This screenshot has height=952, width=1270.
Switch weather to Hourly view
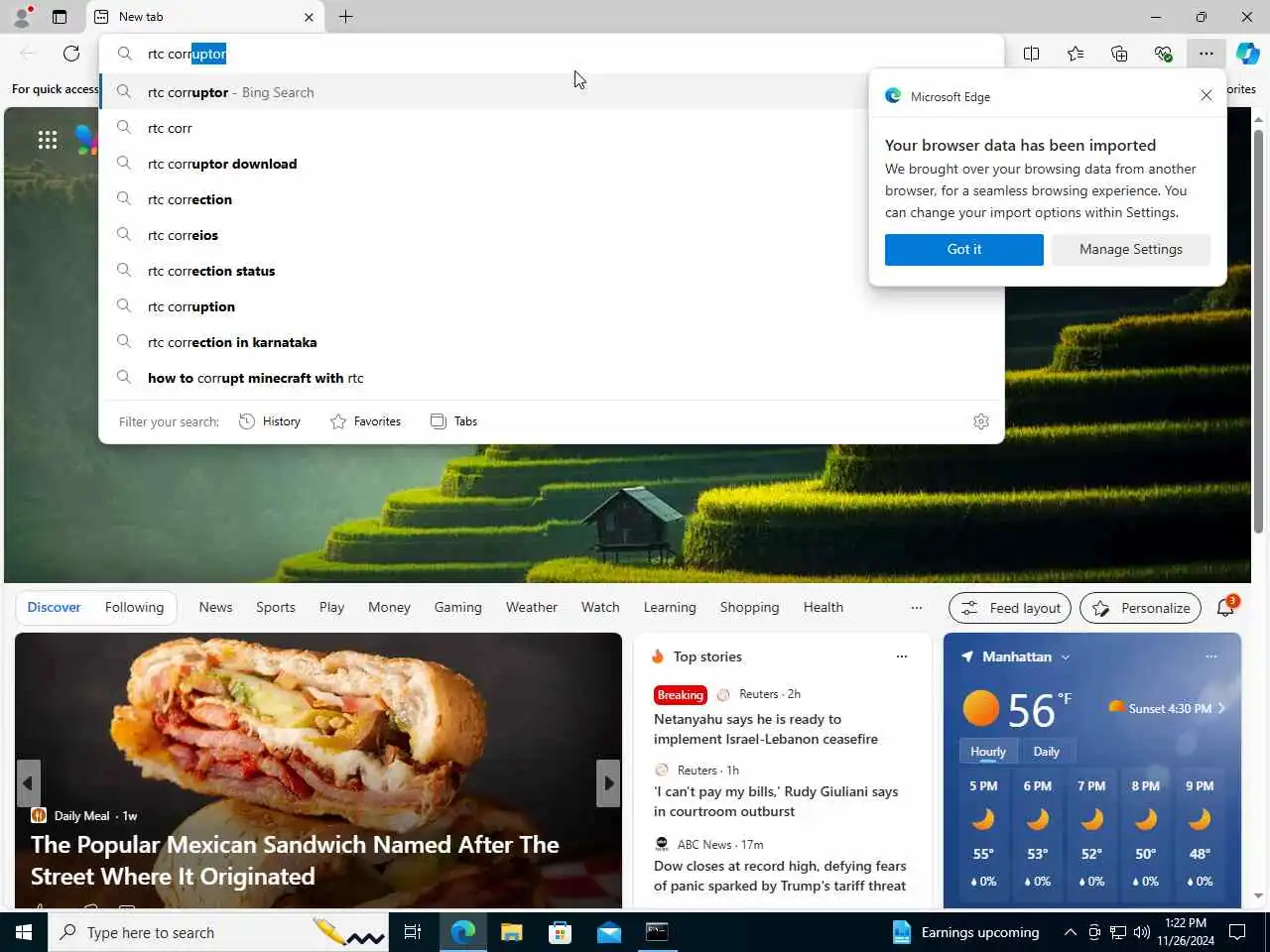[987, 752]
